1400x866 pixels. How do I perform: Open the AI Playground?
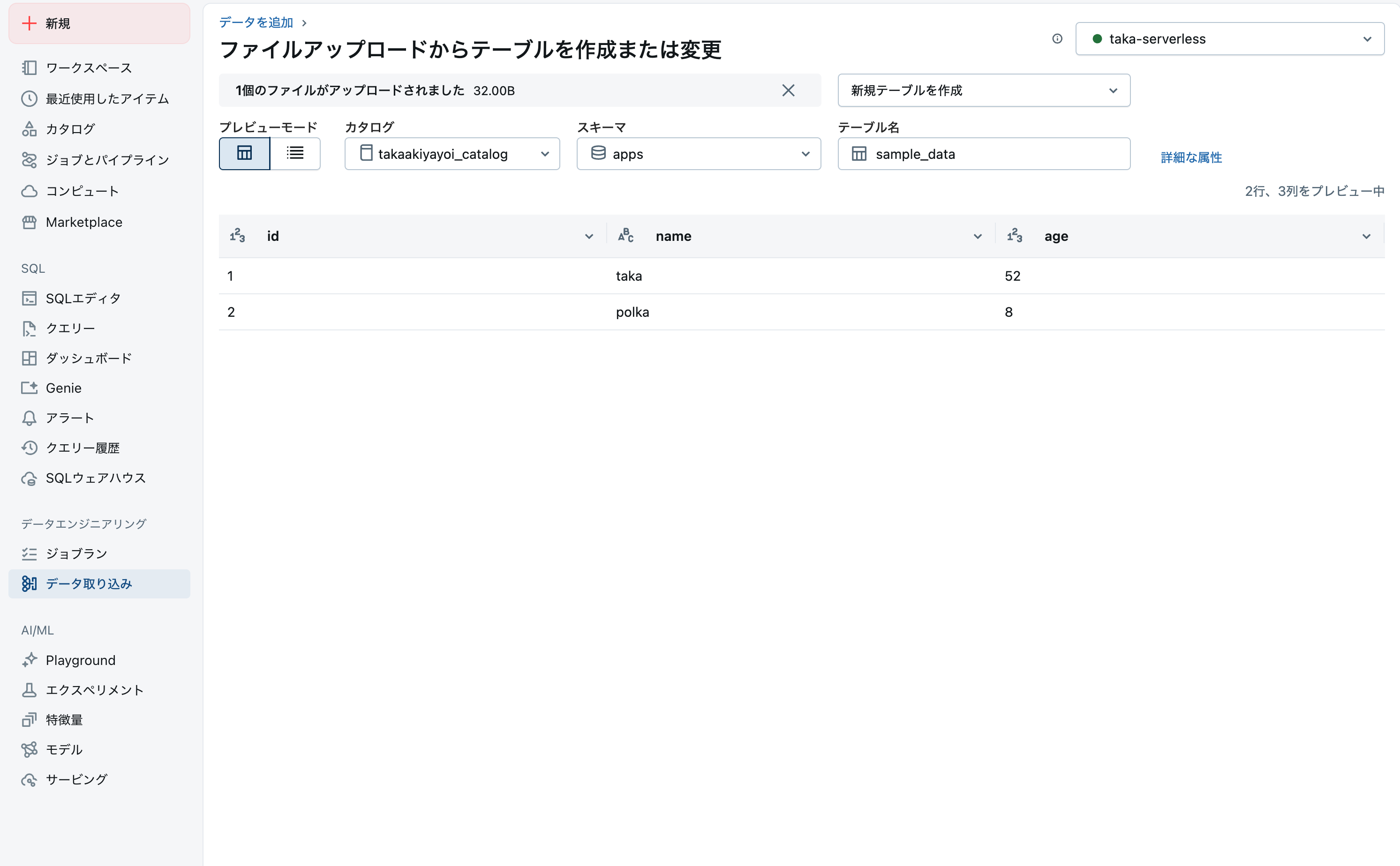click(x=80, y=660)
